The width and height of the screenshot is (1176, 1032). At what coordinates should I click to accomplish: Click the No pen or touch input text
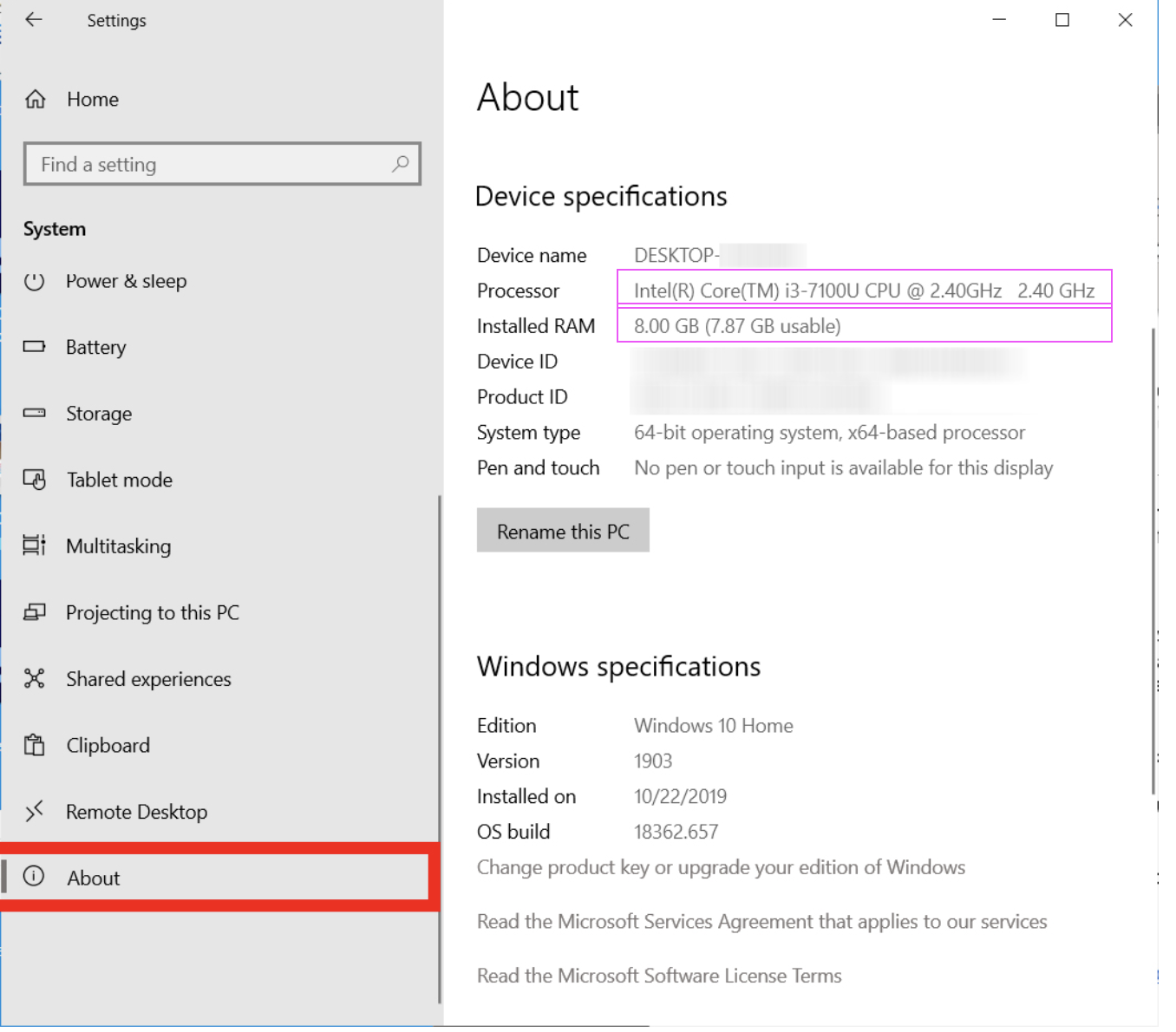[x=843, y=468]
